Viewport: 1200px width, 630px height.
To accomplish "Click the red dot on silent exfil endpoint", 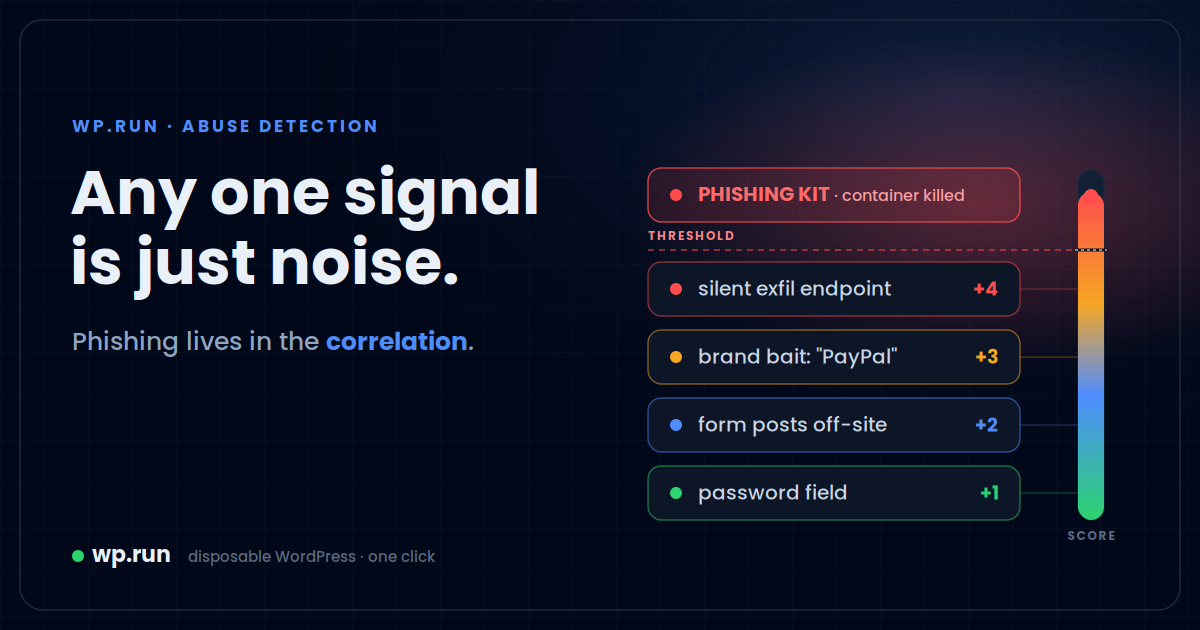I will (x=676, y=289).
